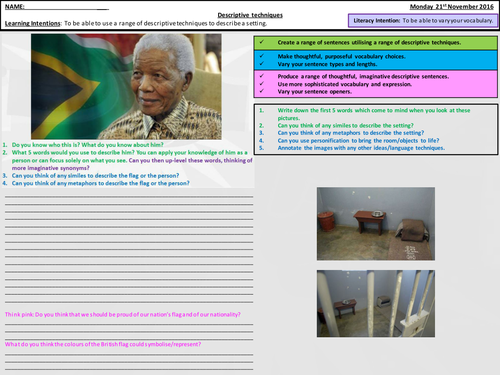Screen dimensions: 500x375
Task: Click 'Vary your sentence openers.' text
Action: (x=315, y=91)
